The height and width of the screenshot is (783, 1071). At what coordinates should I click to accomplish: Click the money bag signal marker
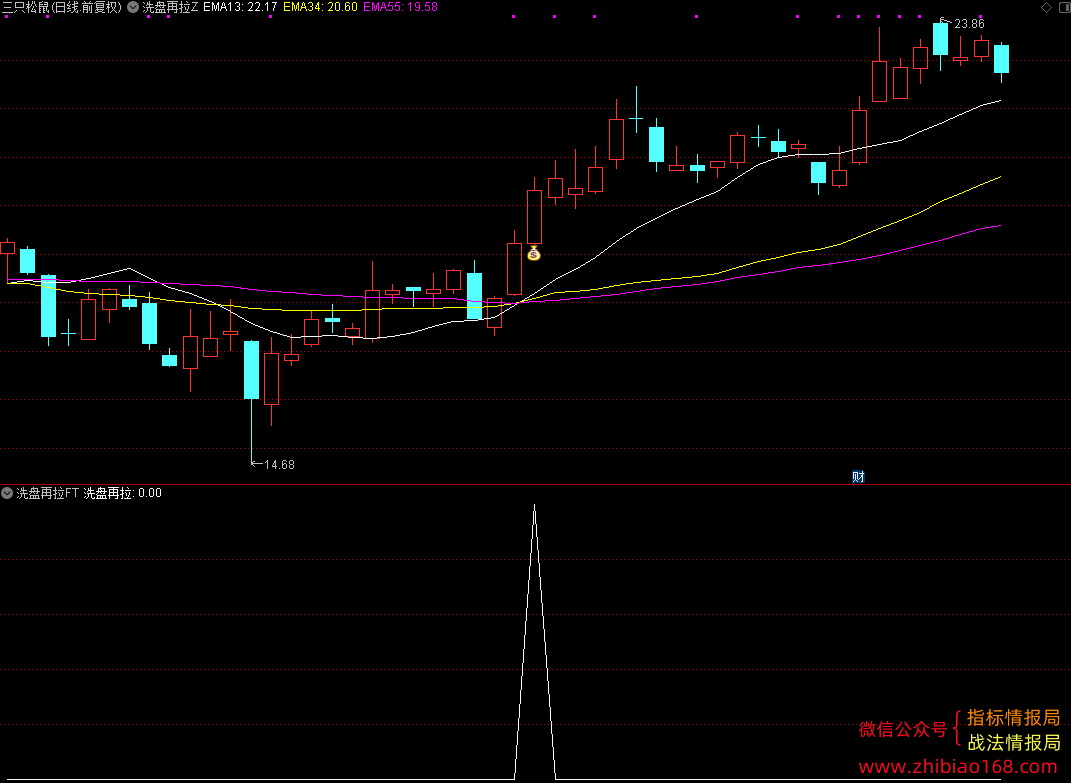[534, 253]
